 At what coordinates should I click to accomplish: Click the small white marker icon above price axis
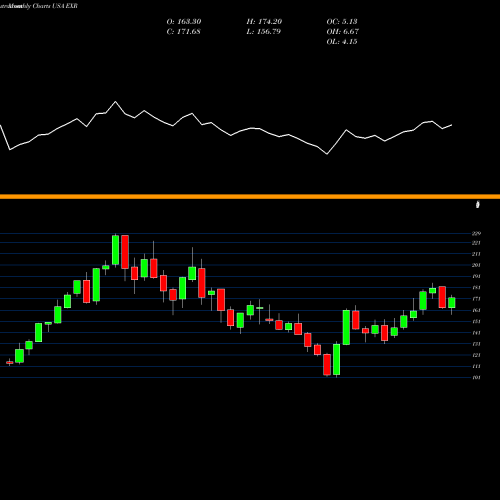click(478, 204)
